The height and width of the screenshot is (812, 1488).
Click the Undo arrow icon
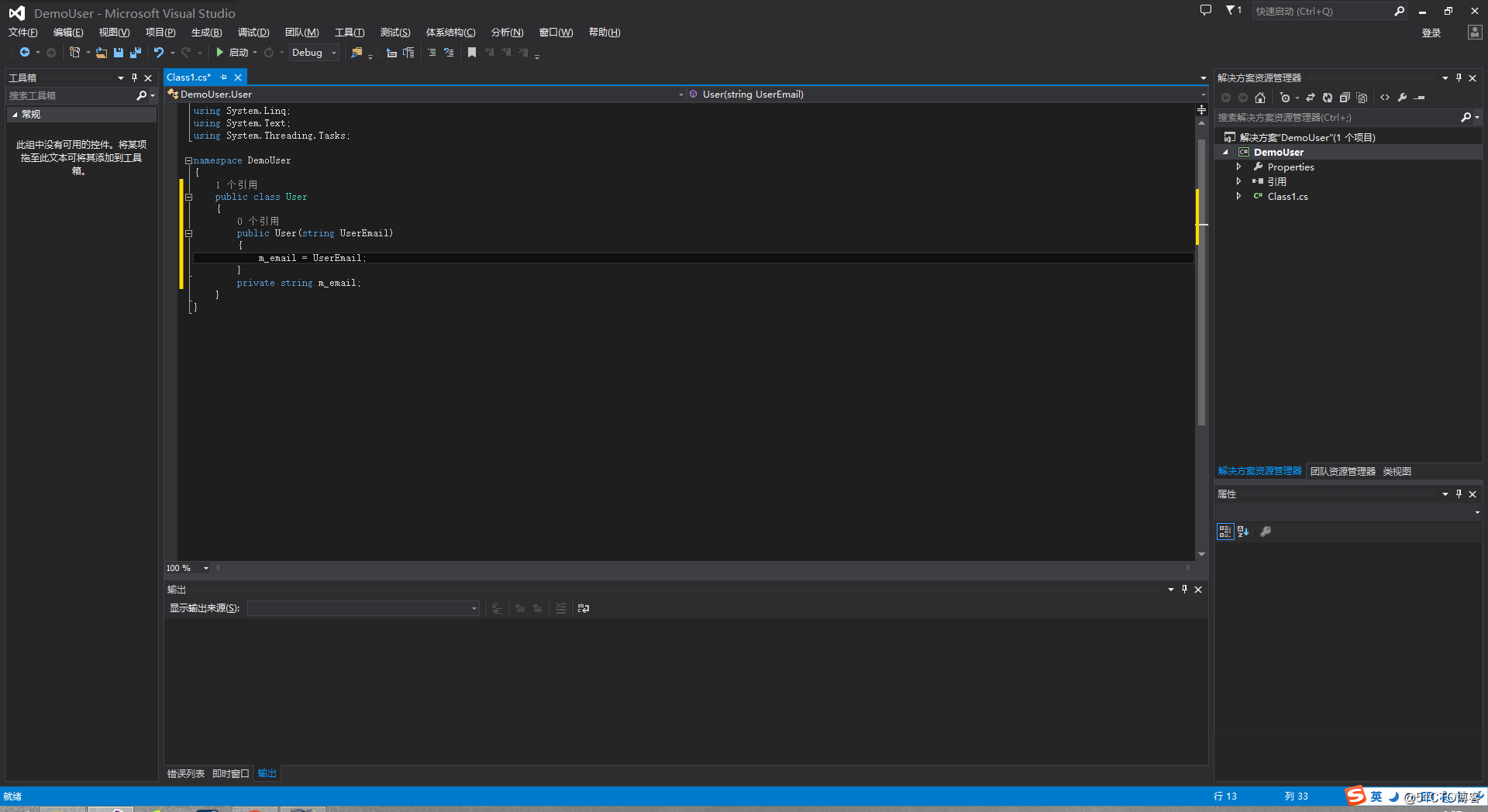click(159, 53)
